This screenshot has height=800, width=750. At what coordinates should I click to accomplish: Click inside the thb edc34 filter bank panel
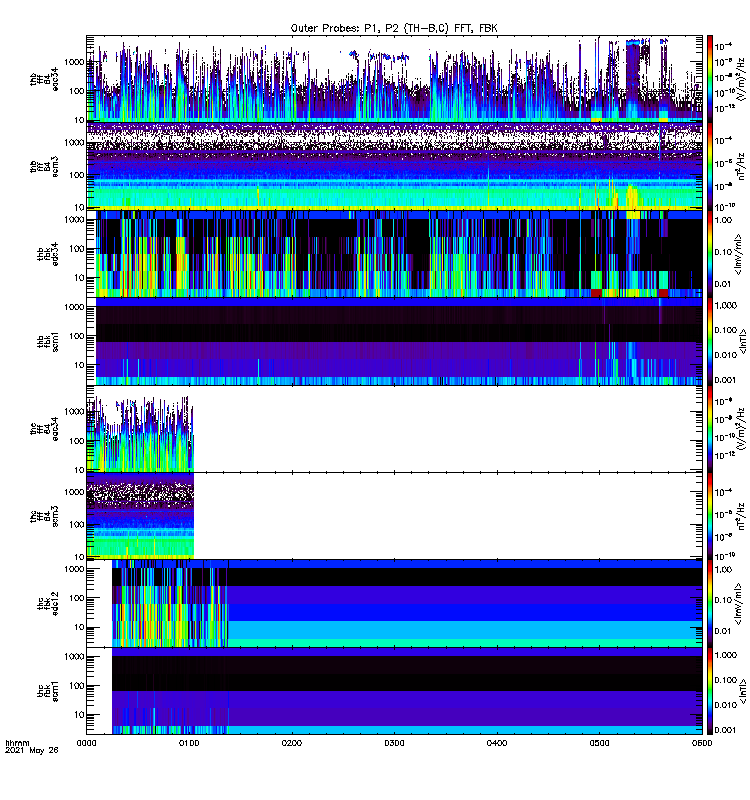coord(394,254)
